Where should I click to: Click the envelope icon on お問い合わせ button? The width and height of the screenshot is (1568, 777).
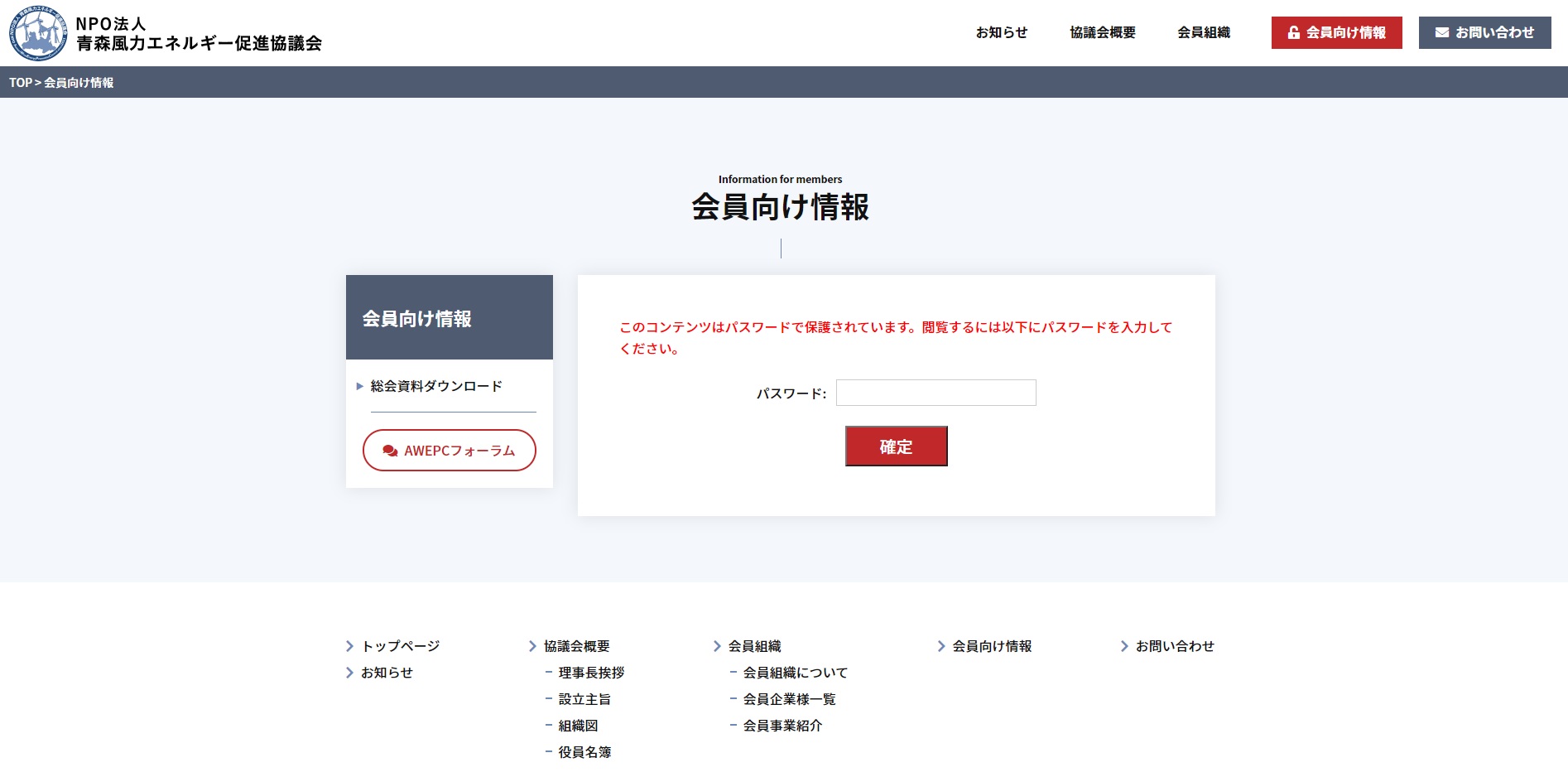[x=1441, y=33]
